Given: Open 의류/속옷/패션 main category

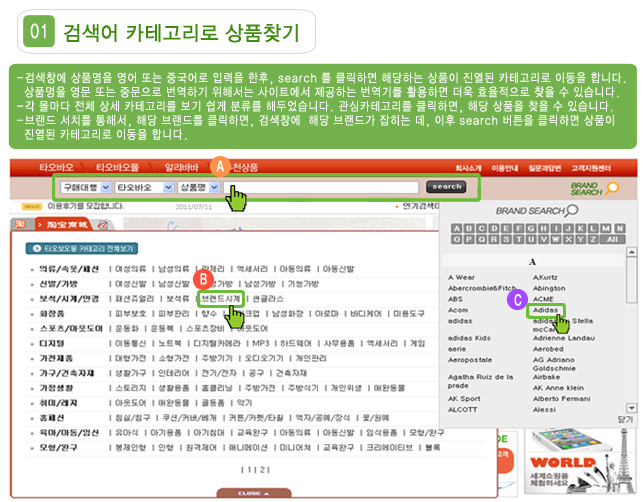Looking at the screenshot, I should (x=69, y=269).
